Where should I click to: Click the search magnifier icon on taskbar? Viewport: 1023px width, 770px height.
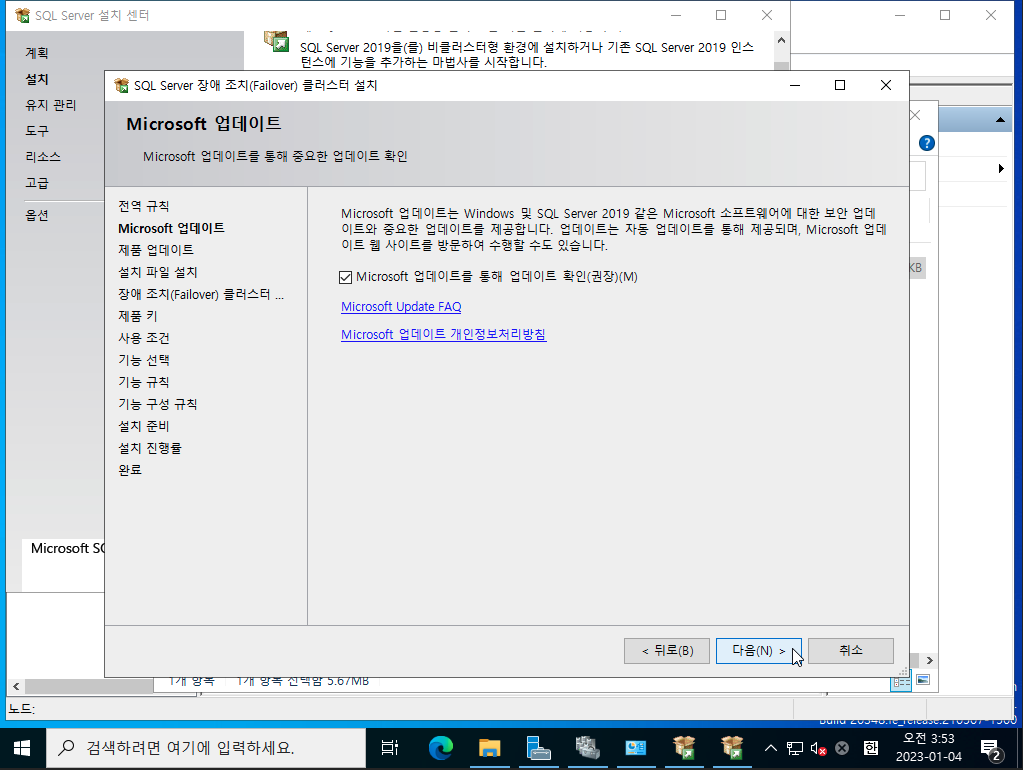[66, 748]
